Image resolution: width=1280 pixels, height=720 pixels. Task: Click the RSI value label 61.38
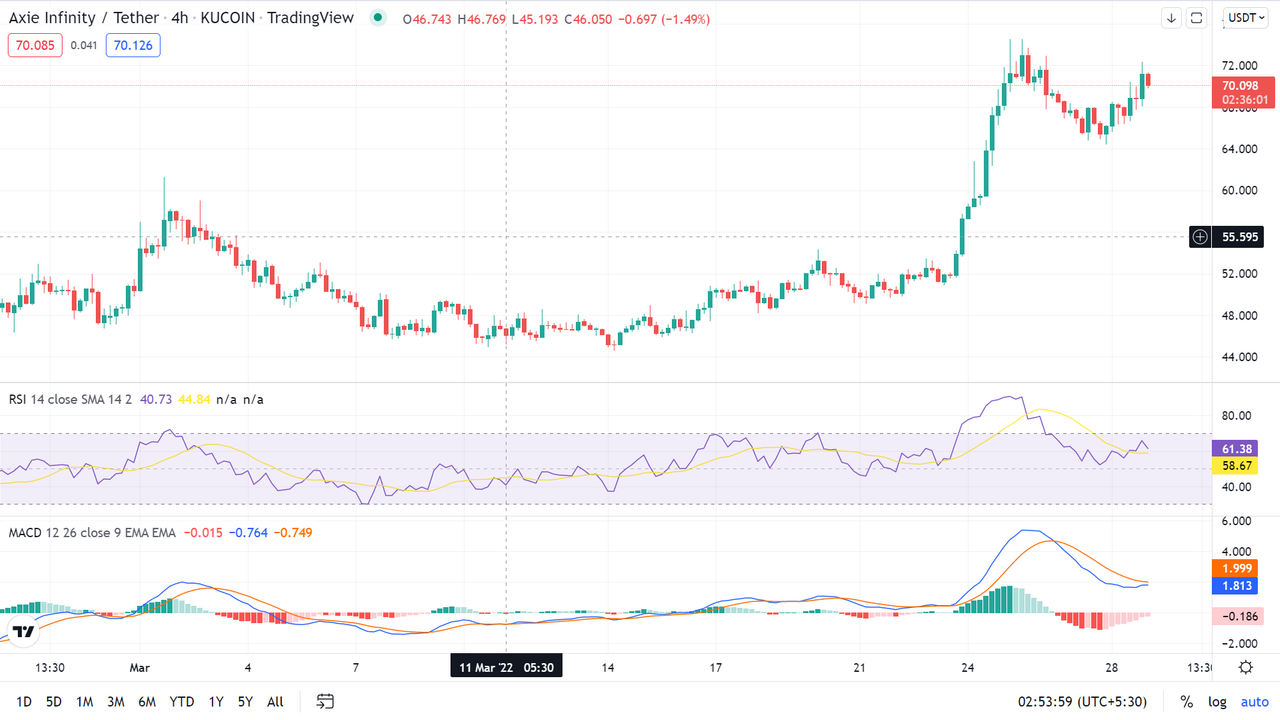(1237, 449)
